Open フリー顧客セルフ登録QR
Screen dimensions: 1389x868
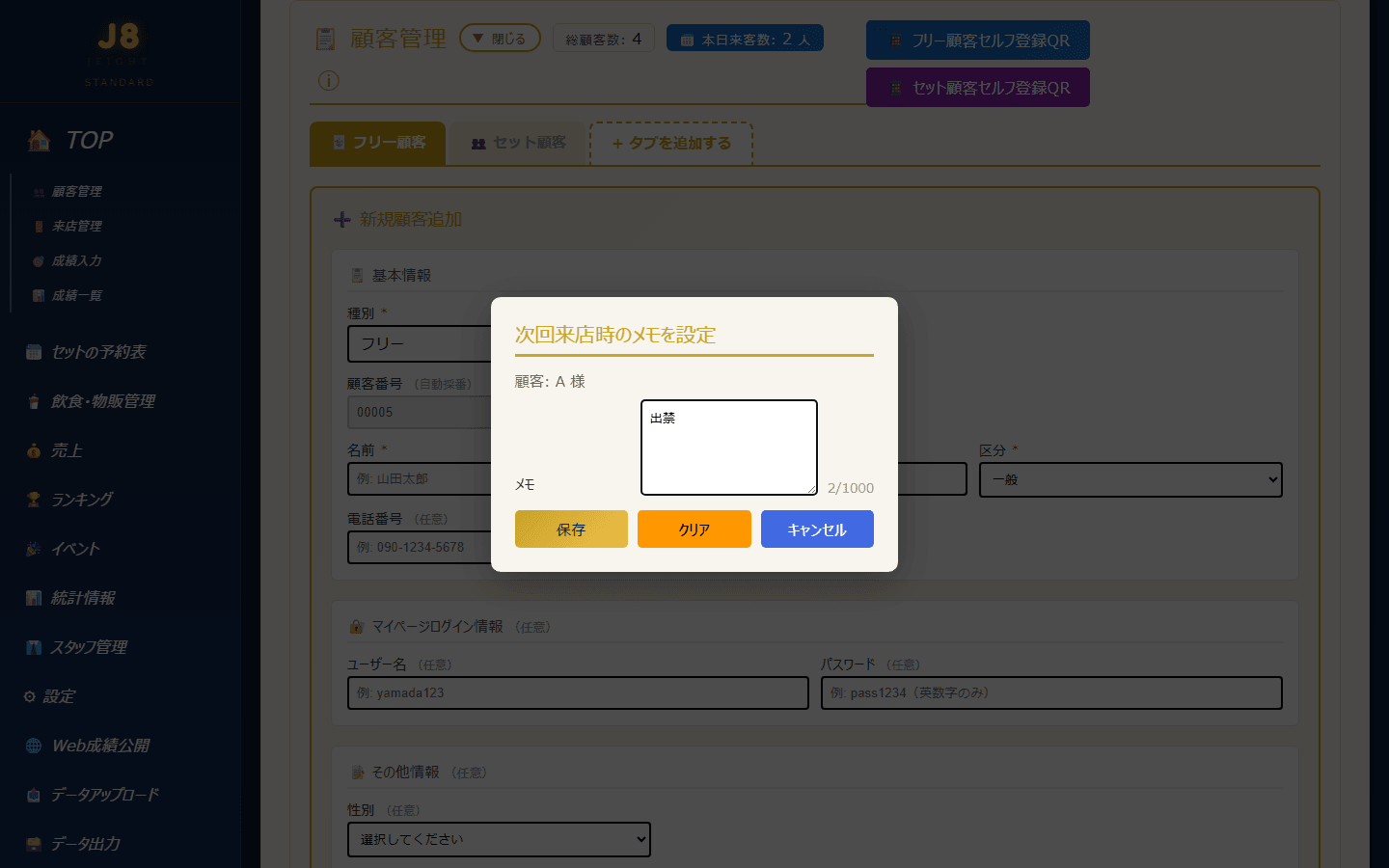tap(978, 41)
